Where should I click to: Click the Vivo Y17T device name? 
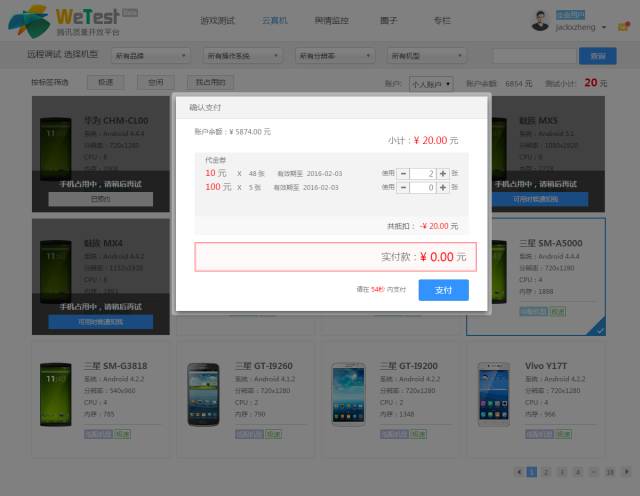click(546, 366)
